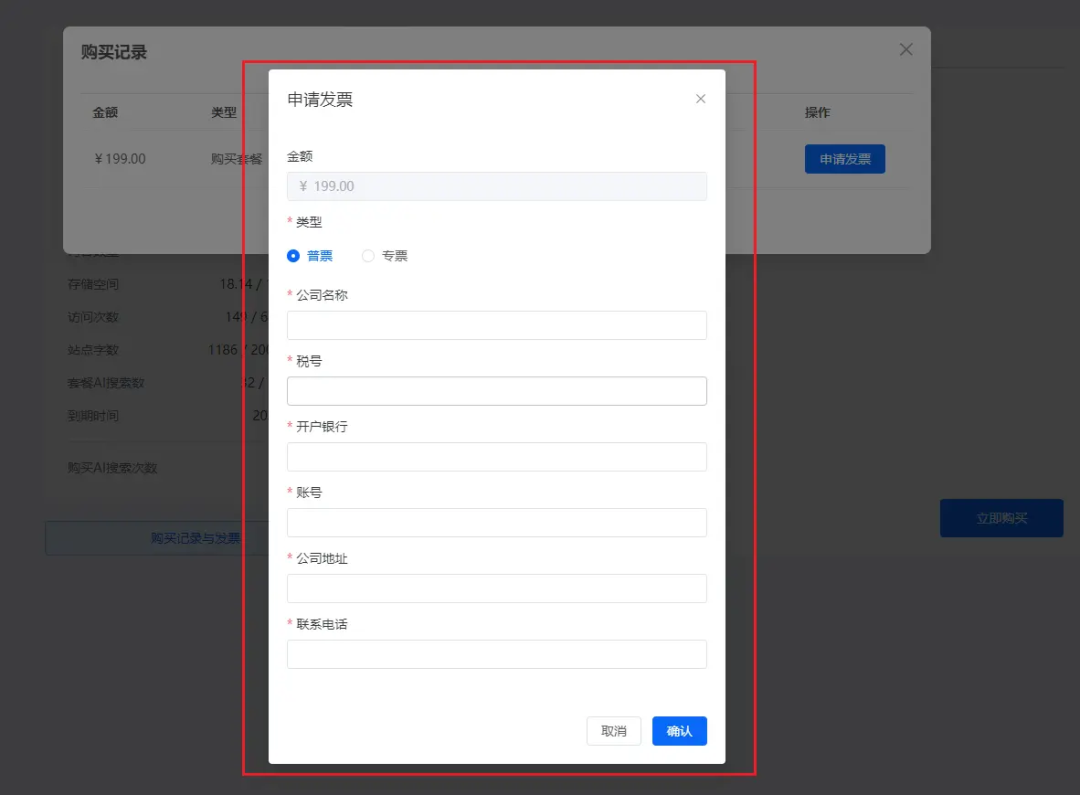
Task: Select the 专票 invoice type radio button
Action: click(x=367, y=255)
